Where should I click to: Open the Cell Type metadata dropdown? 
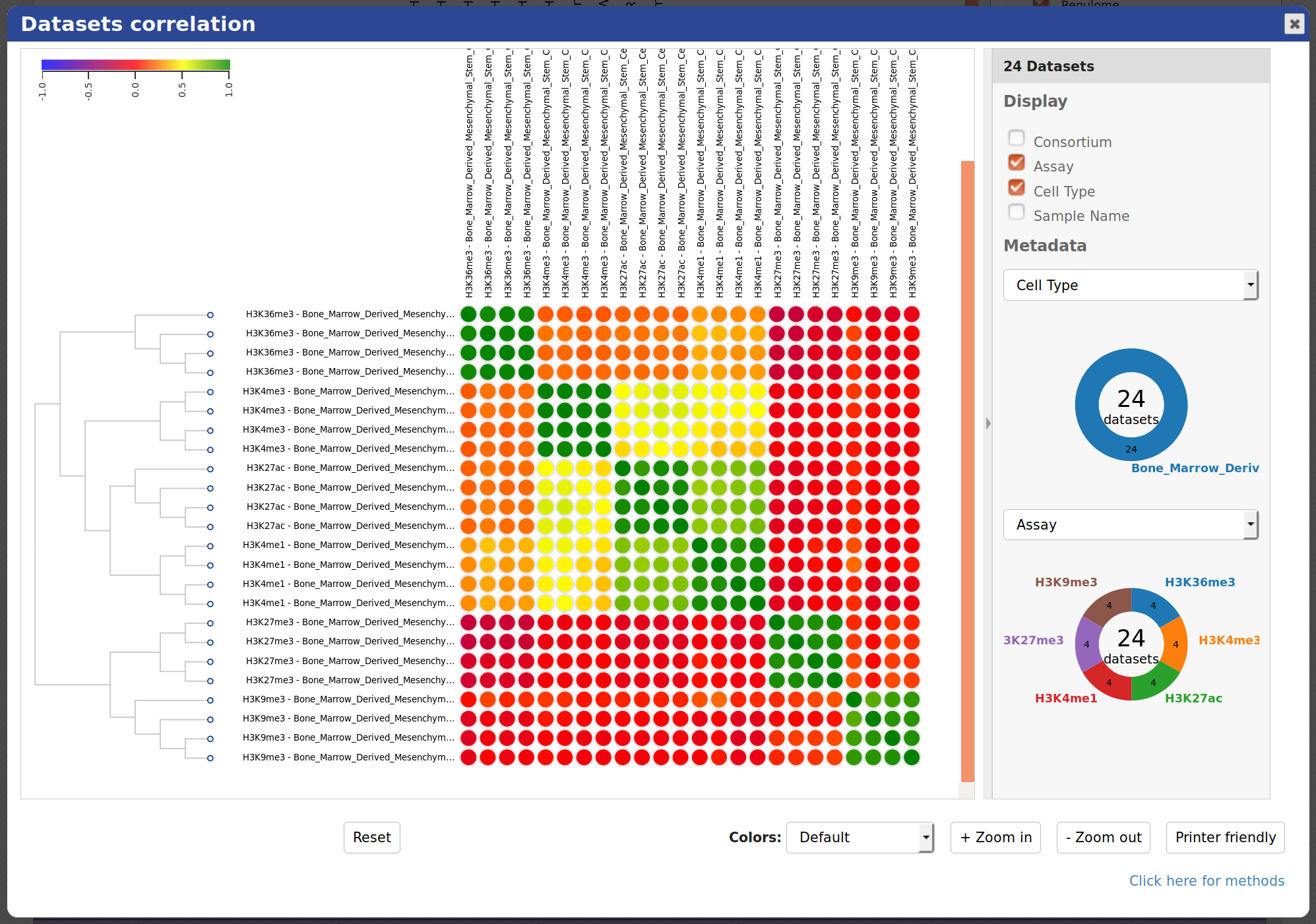tap(1130, 285)
